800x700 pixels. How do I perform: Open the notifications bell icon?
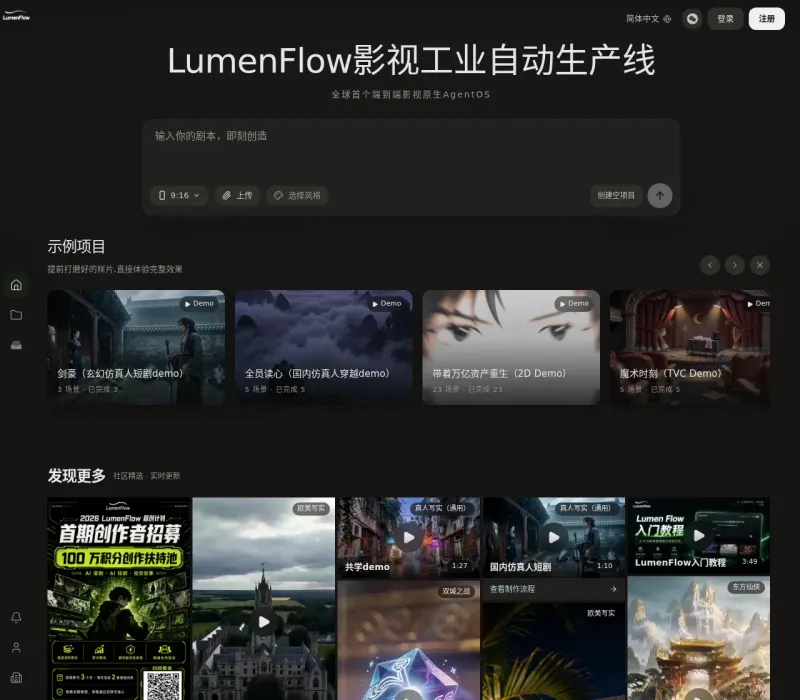pos(16,617)
